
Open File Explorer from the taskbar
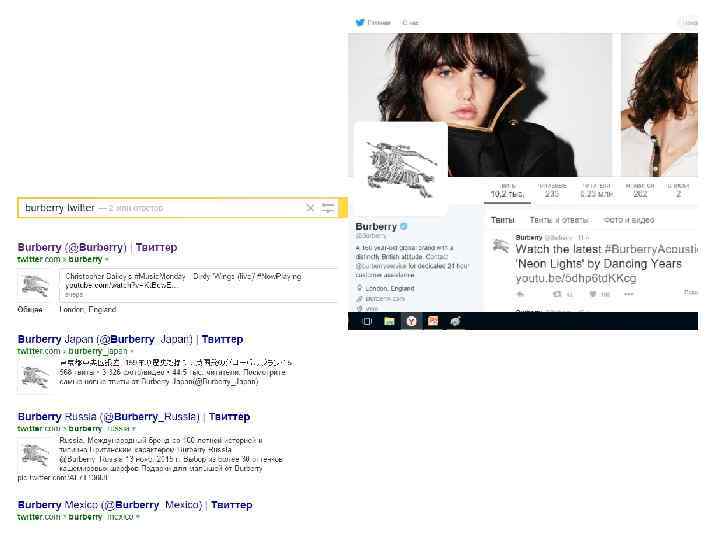[x=389, y=321]
